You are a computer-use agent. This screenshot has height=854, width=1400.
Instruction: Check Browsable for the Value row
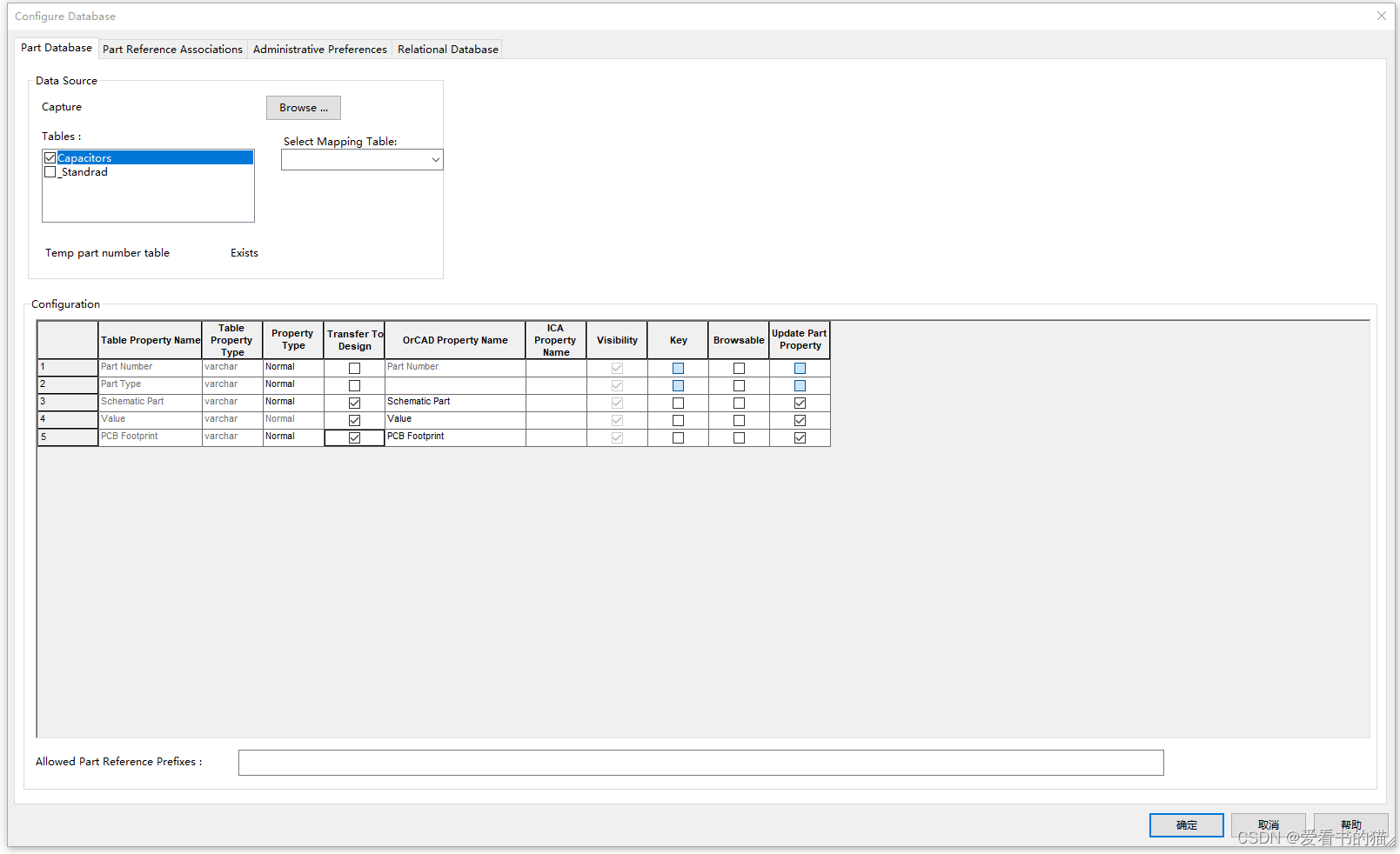[x=738, y=419]
